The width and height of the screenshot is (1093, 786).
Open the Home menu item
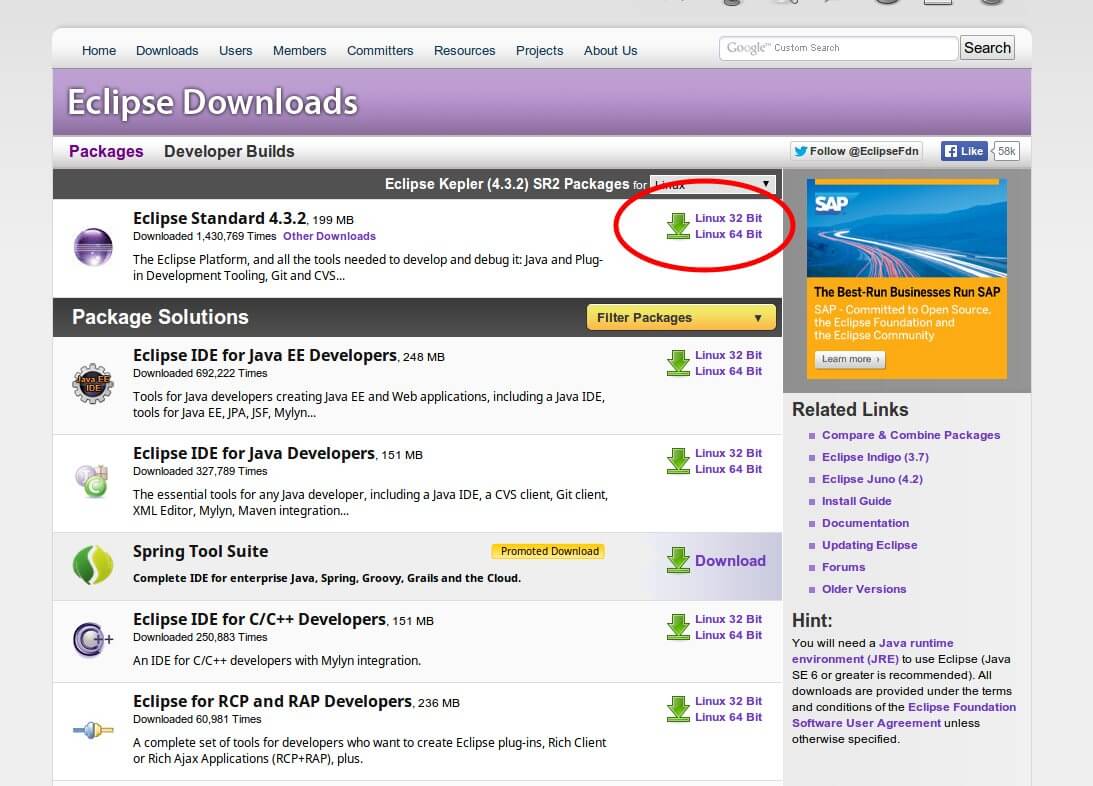tap(99, 50)
